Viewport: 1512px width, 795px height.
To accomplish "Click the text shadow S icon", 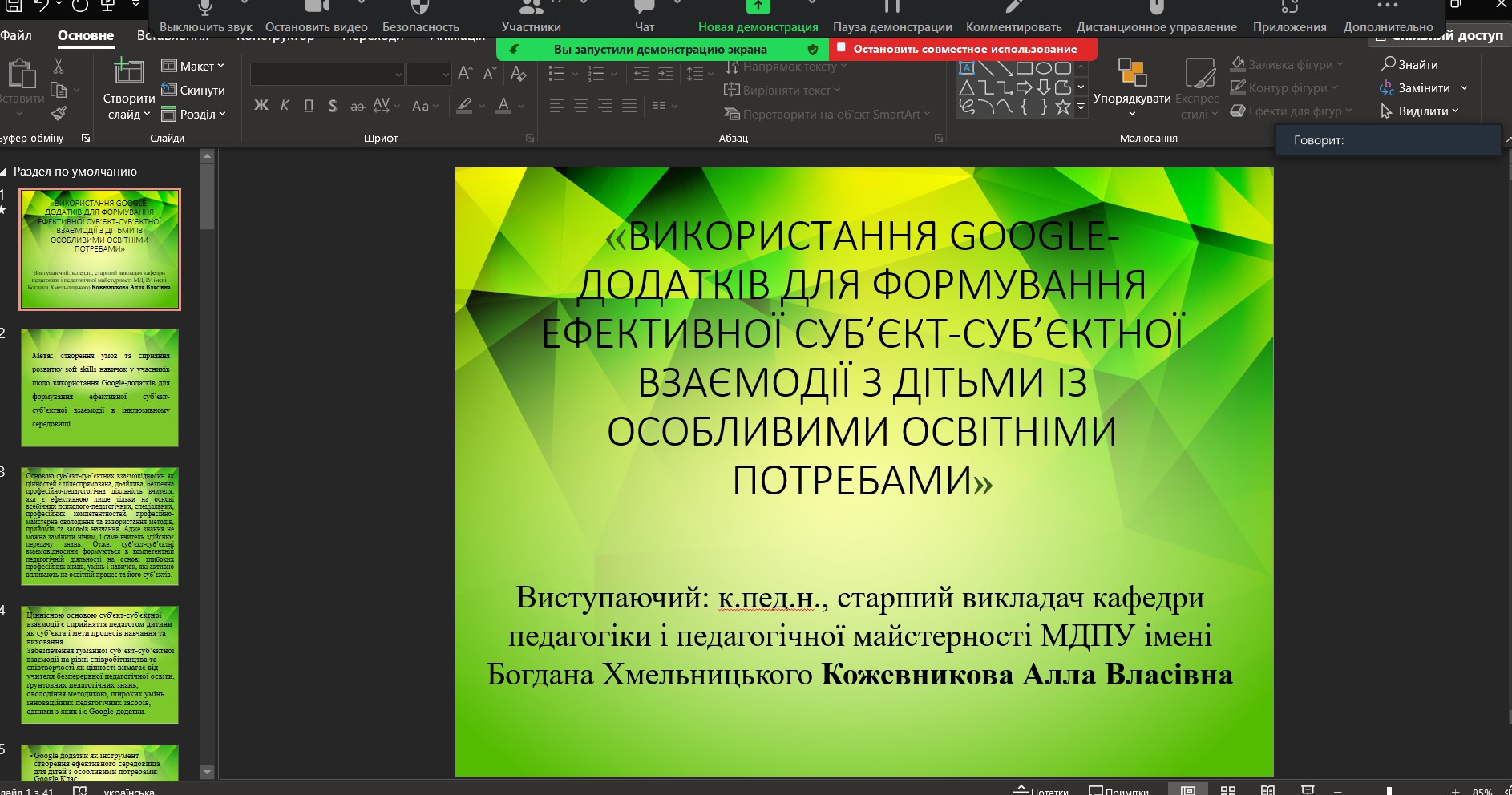I will (333, 106).
